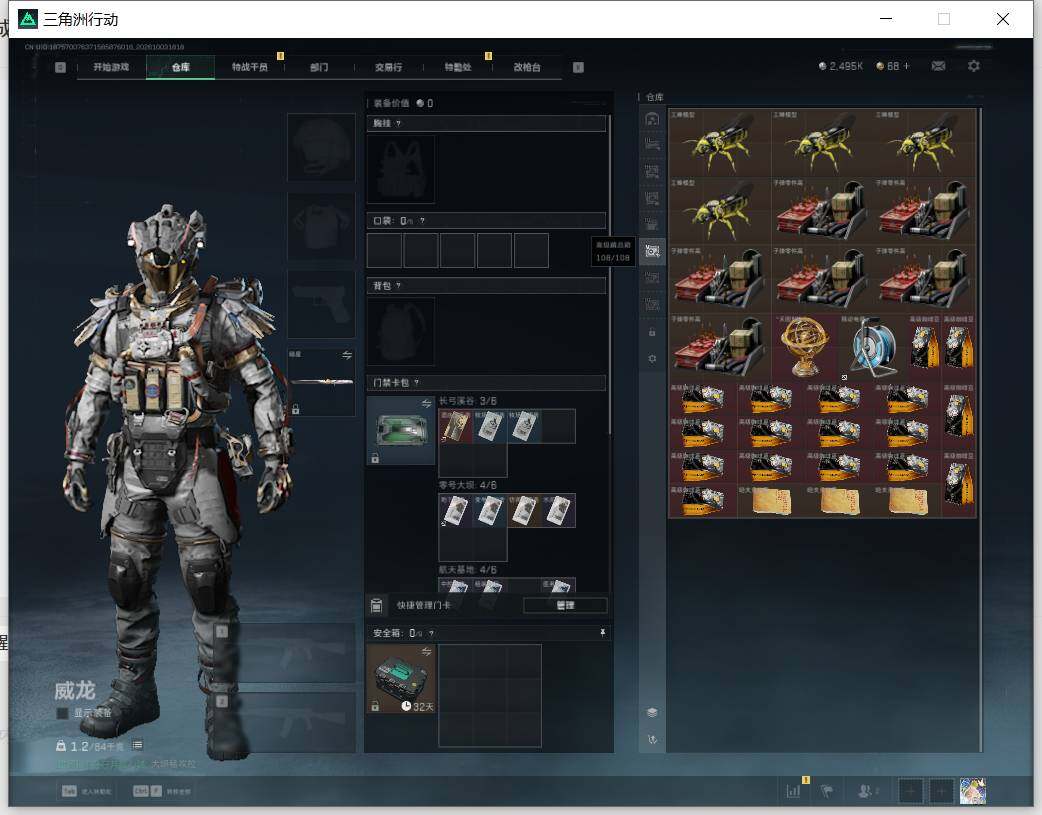1042x815 pixels.
Task: Expand the 背包 section header
Action: (486, 285)
